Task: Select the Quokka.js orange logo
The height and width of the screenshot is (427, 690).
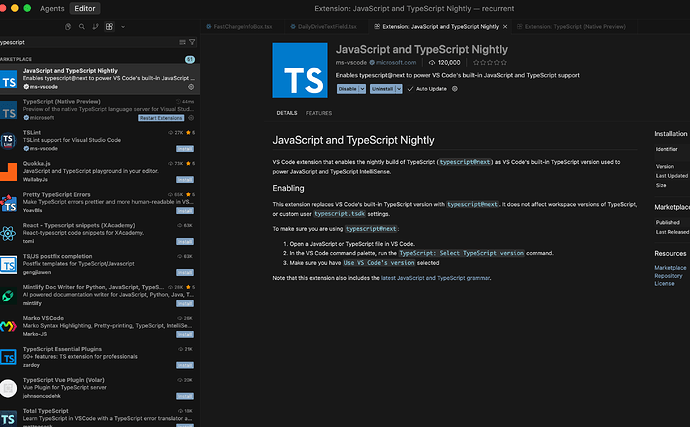Action: [8, 172]
